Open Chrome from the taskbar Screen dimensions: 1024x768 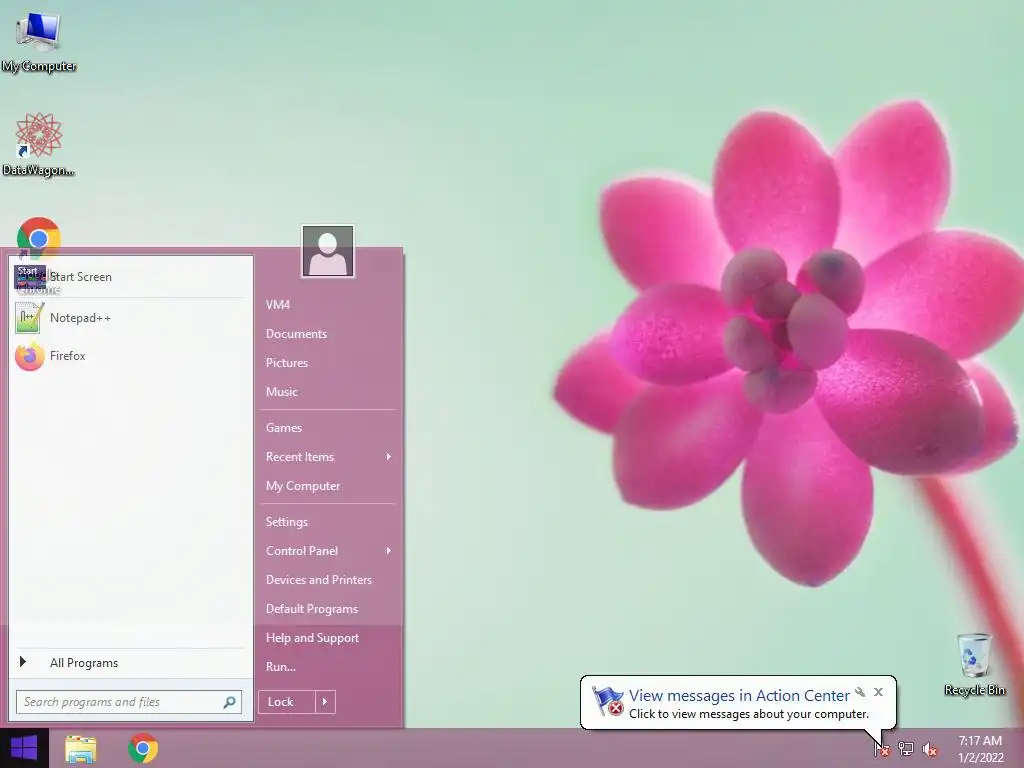point(142,748)
